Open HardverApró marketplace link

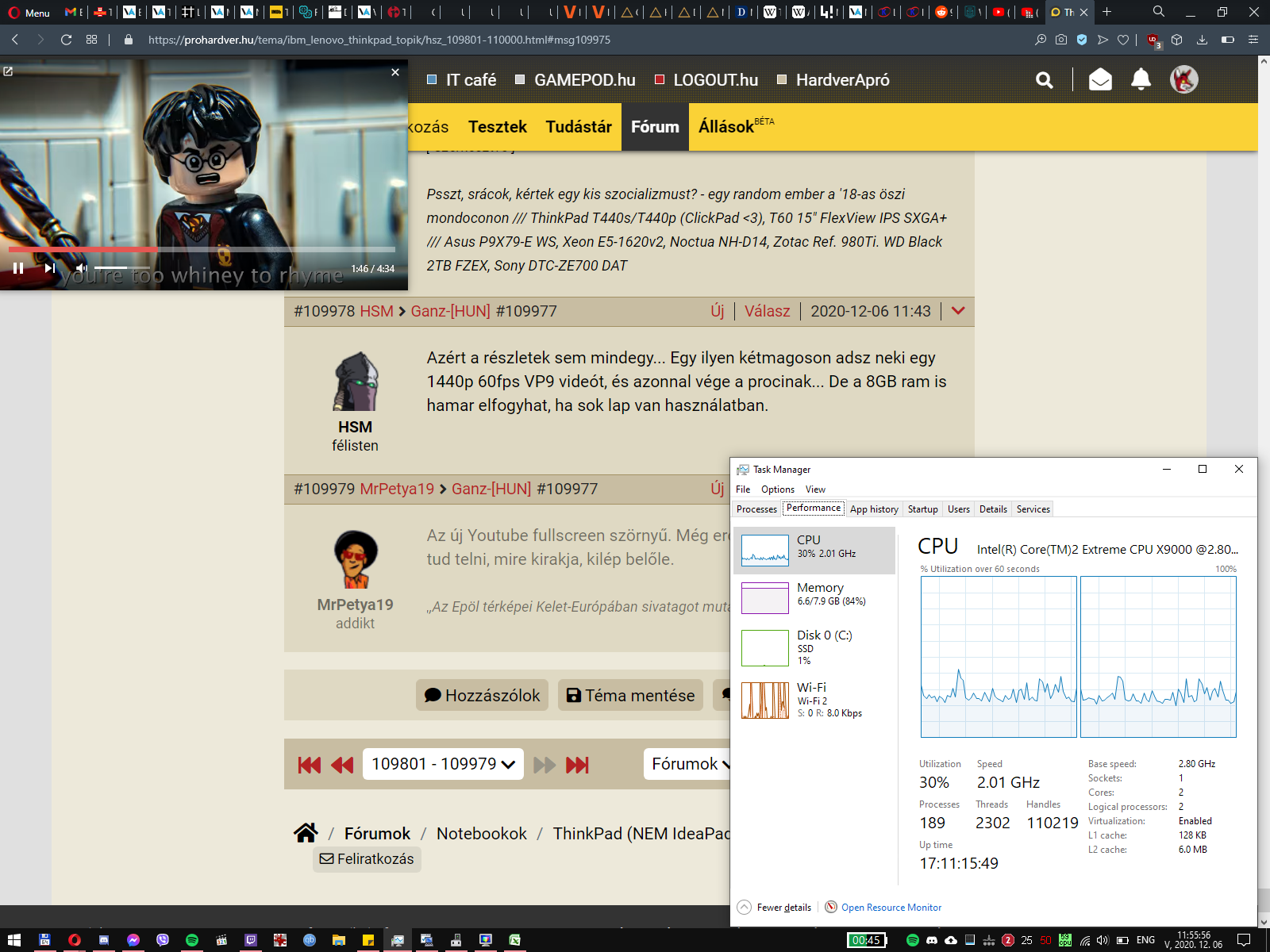pyautogui.click(x=833, y=80)
